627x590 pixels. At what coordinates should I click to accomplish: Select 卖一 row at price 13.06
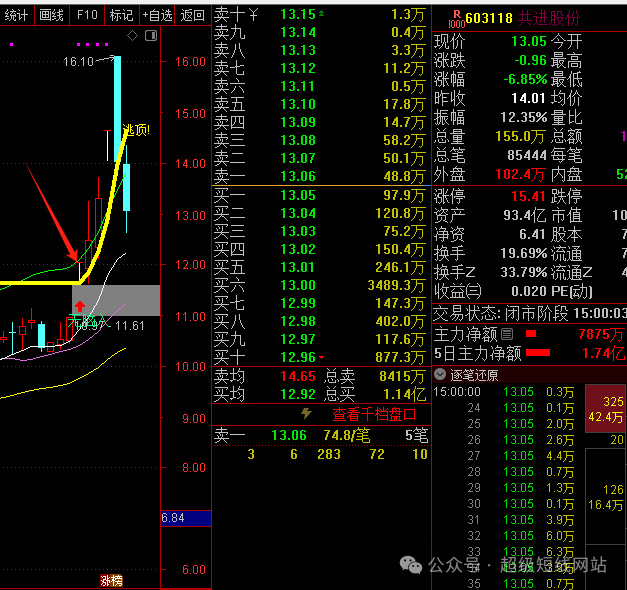pos(321,176)
